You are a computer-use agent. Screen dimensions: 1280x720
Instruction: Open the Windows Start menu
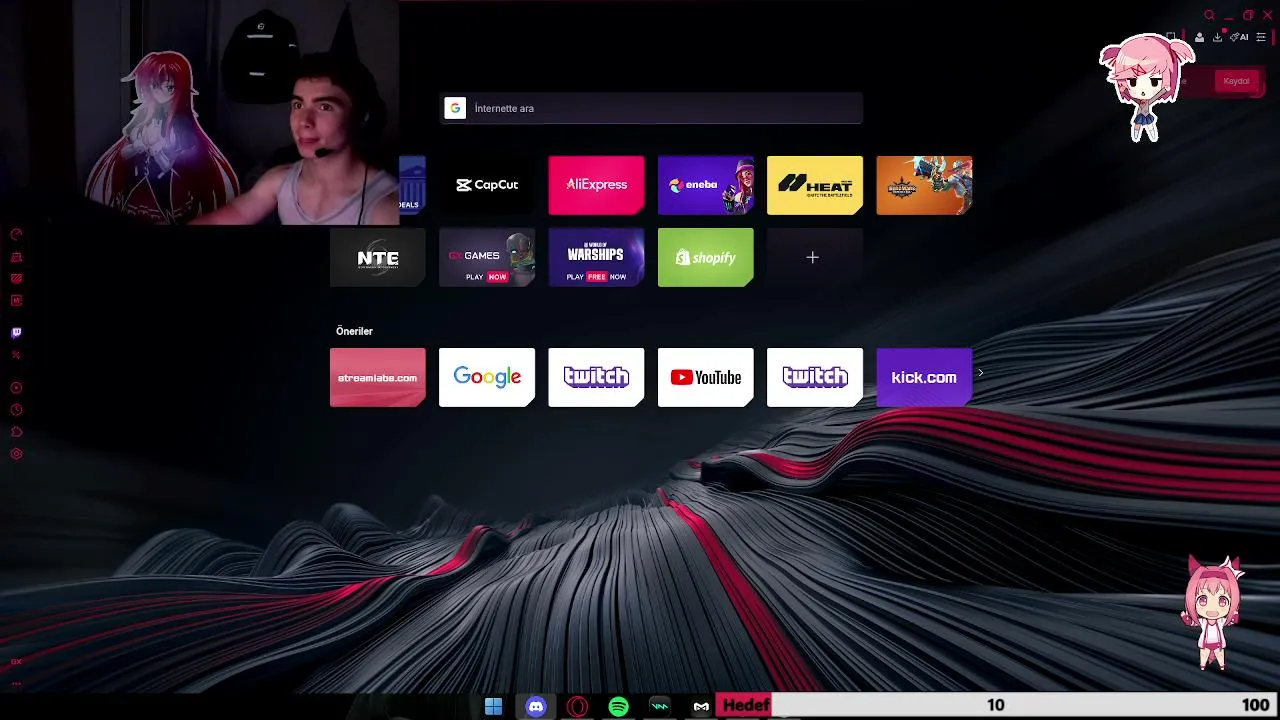click(493, 707)
